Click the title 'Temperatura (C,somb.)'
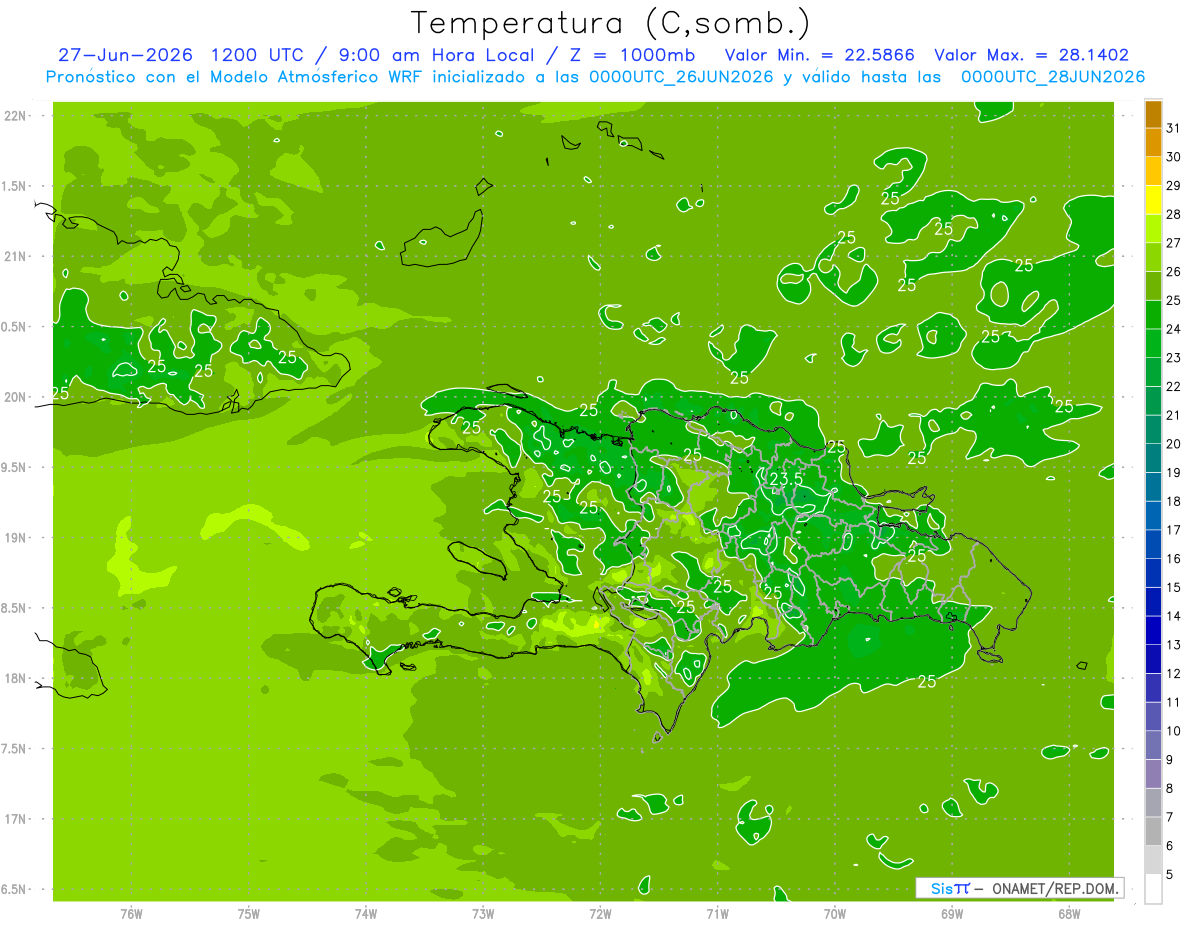 [x=611, y=24]
